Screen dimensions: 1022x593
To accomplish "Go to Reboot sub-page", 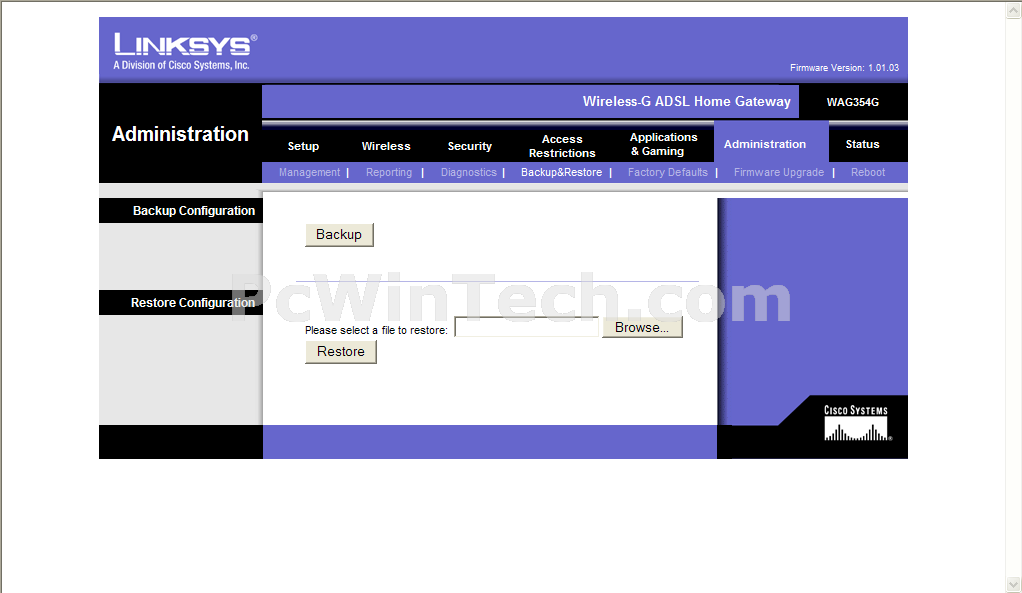I will [x=868, y=172].
